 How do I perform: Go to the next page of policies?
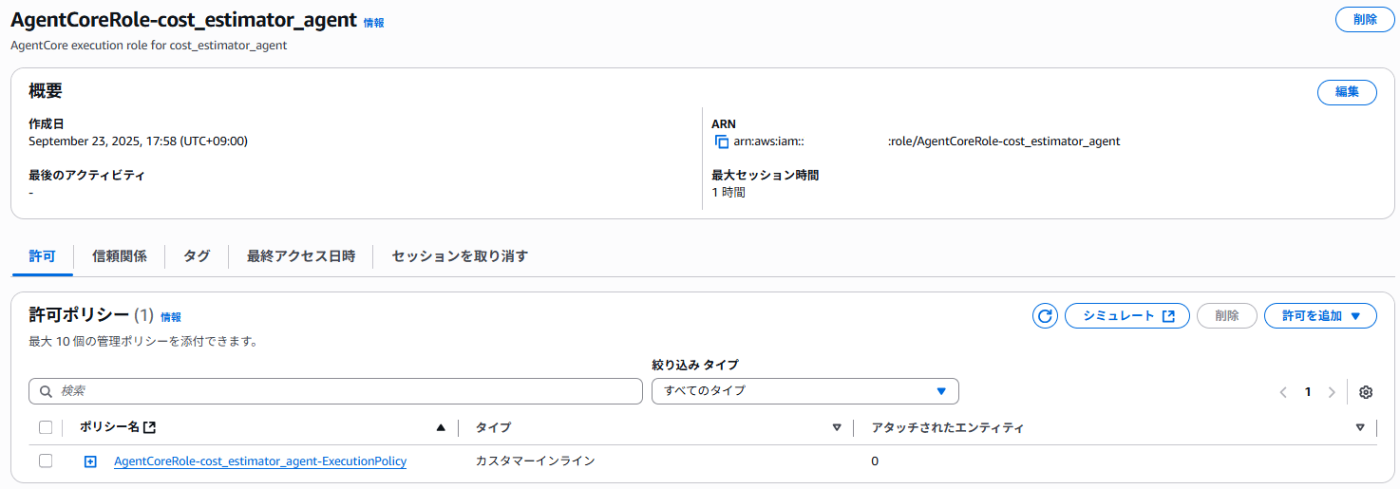click(1331, 392)
